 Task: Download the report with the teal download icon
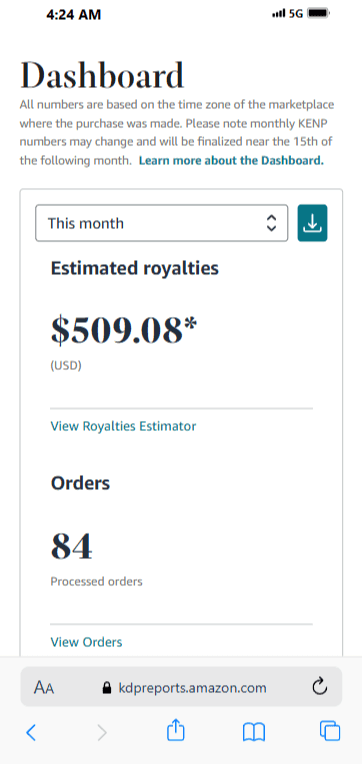click(312, 223)
